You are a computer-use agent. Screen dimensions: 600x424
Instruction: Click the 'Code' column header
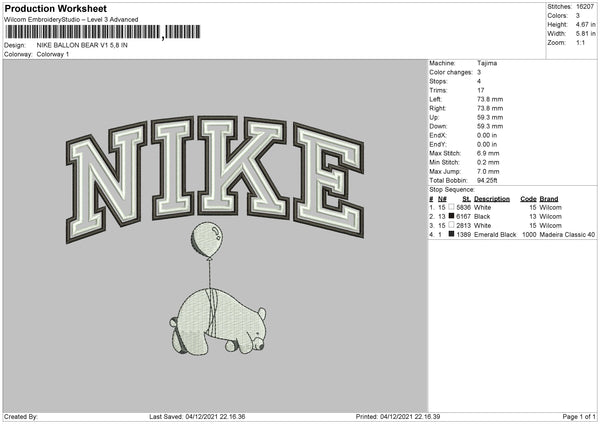coord(528,199)
